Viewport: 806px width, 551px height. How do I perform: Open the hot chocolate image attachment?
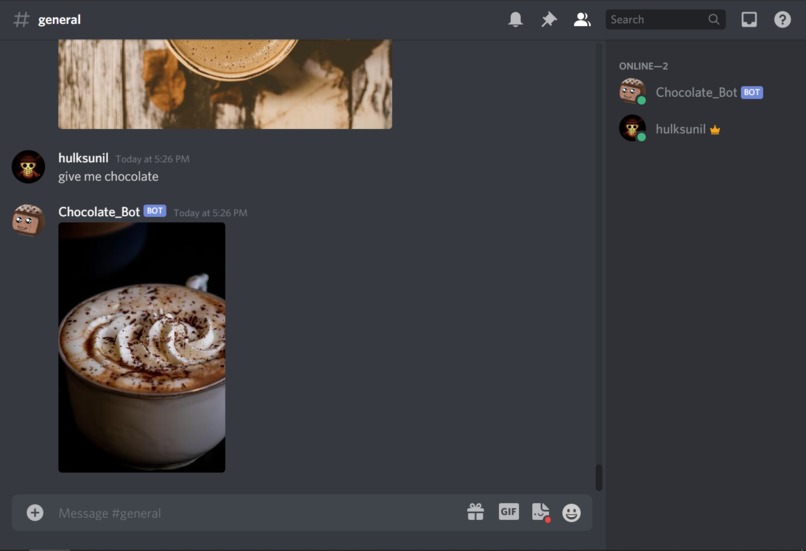click(x=142, y=347)
